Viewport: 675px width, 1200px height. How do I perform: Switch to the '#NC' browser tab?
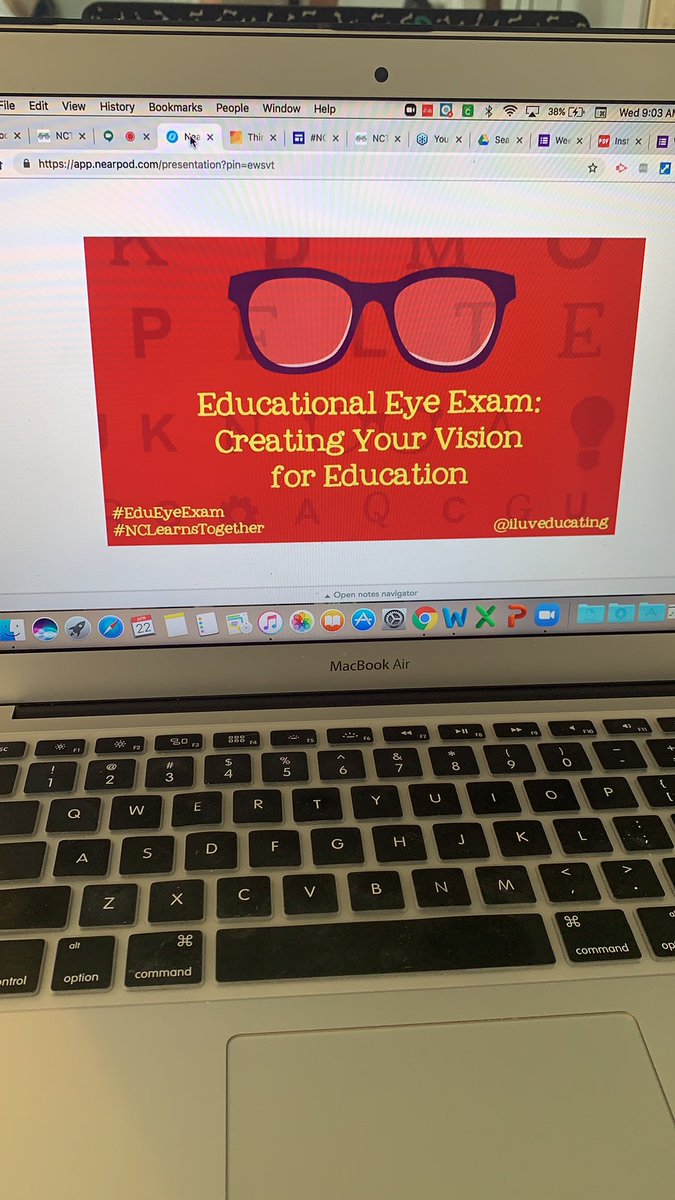tap(315, 139)
